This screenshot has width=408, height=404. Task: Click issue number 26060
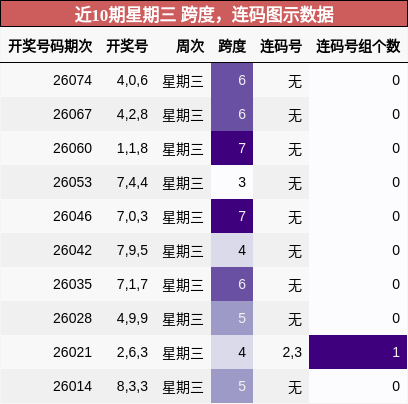(x=72, y=148)
